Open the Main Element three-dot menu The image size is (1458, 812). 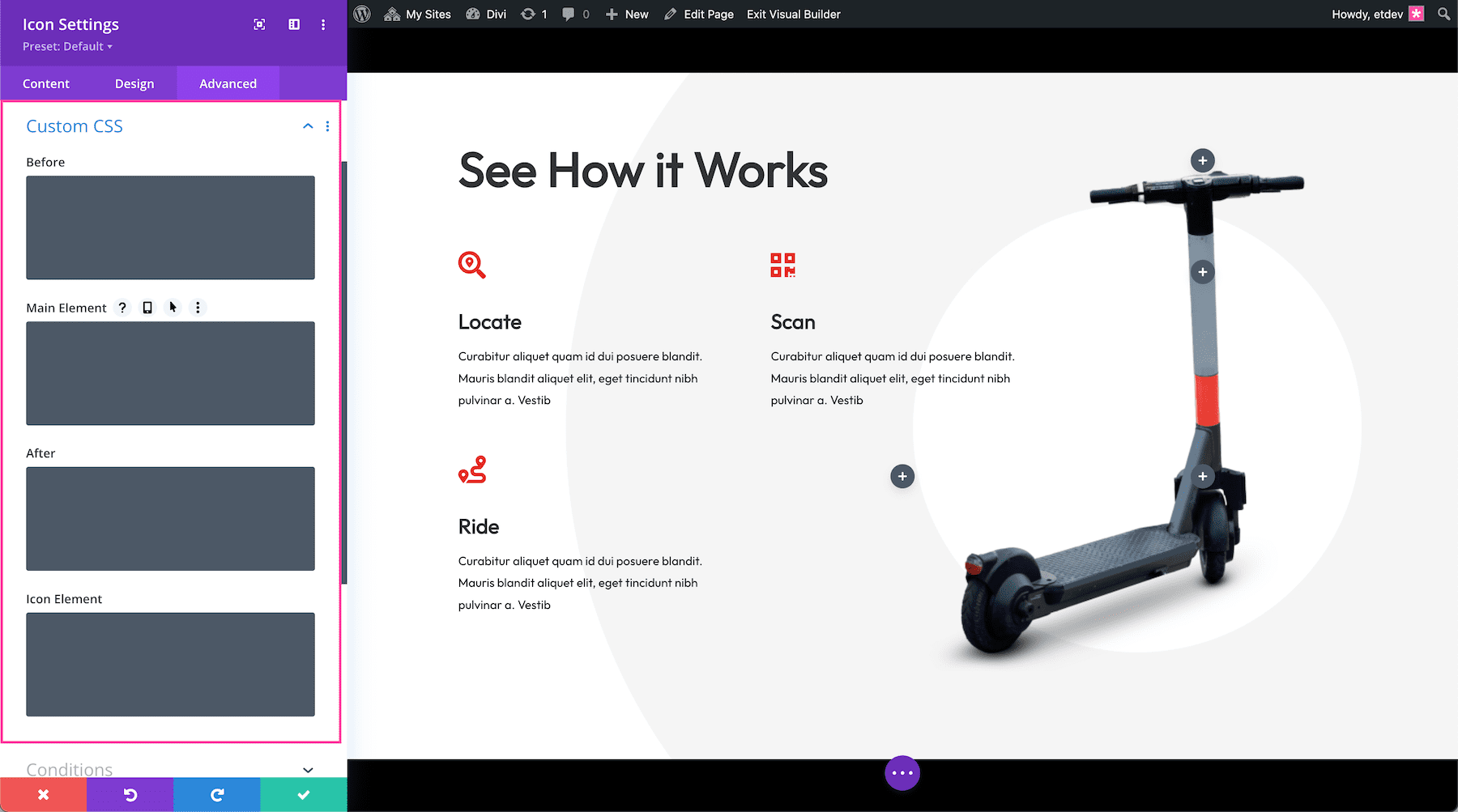pos(198,308)
